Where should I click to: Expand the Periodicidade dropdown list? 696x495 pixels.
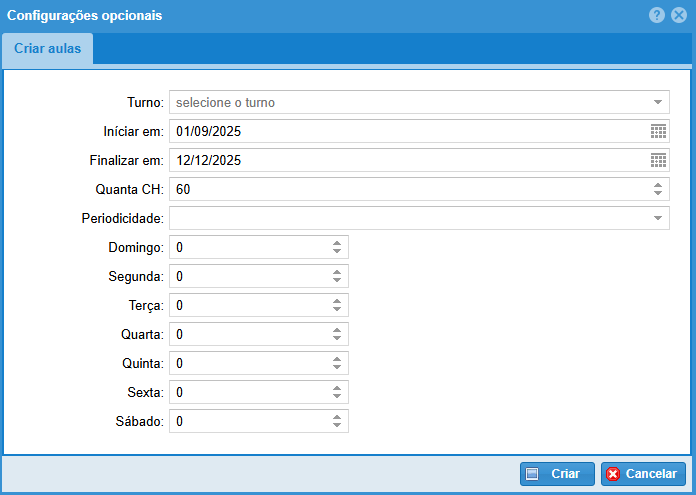658,218
